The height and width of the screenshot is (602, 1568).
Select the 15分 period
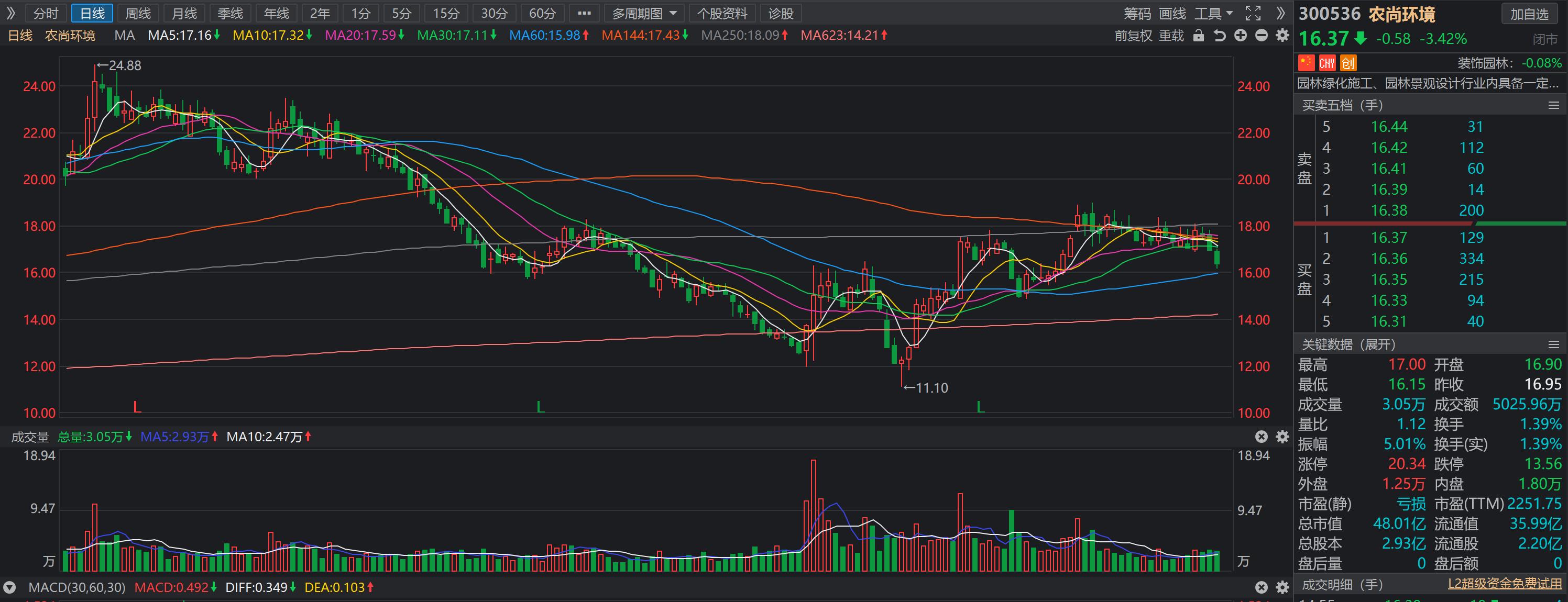446,14
